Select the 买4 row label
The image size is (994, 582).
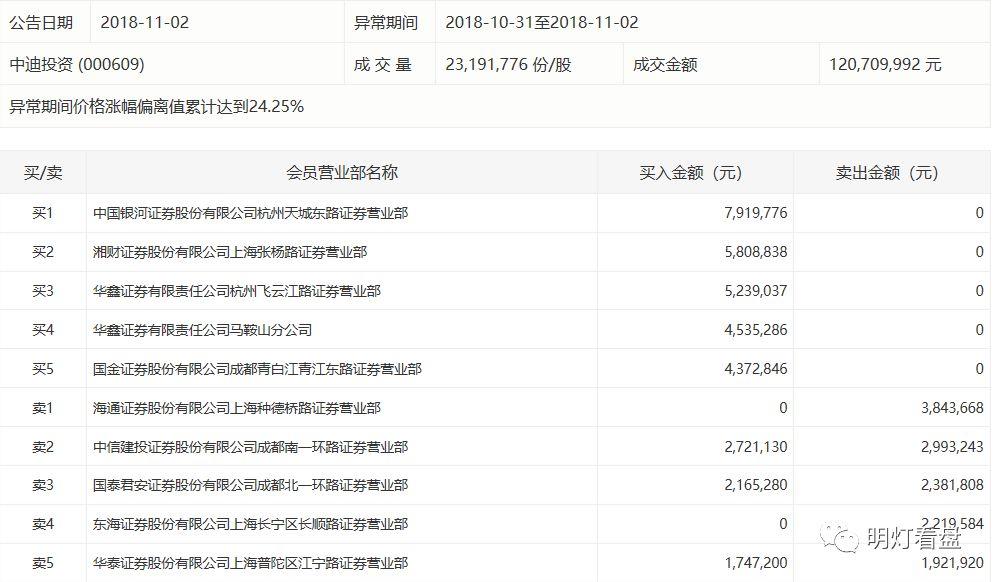tap(42, 330)
